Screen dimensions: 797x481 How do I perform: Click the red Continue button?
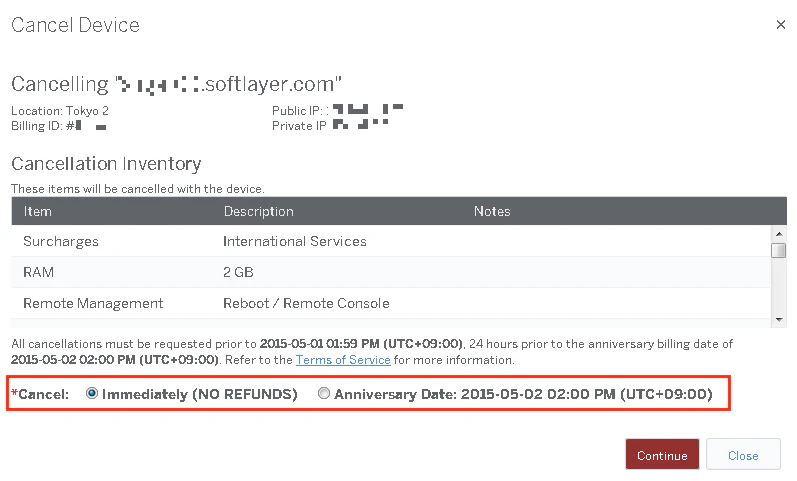click(x=662, y=454)
